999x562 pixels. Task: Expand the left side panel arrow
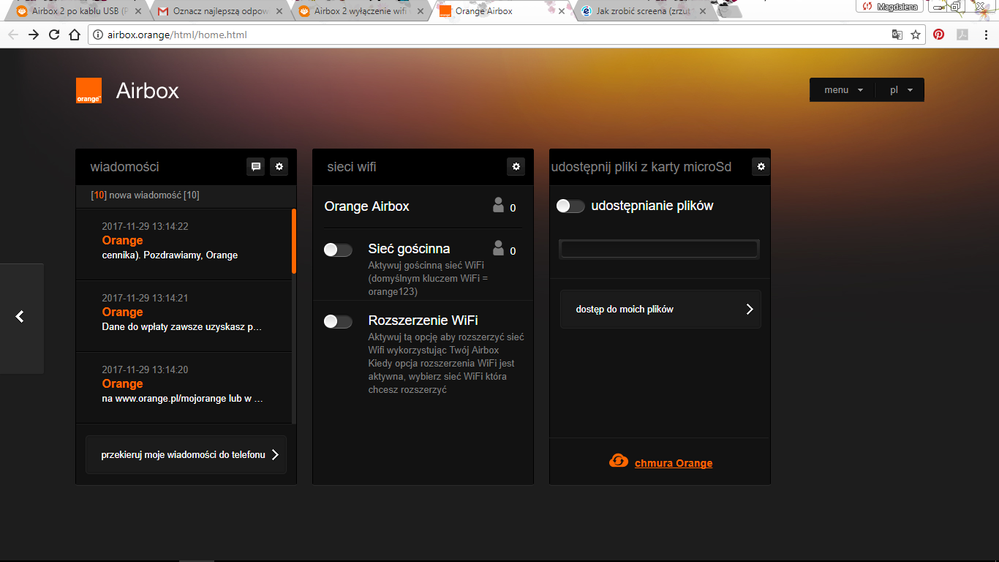20,317
